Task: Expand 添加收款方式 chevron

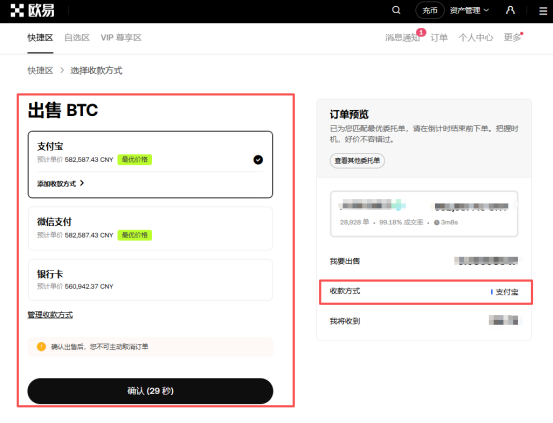Action: pos(81,183)
